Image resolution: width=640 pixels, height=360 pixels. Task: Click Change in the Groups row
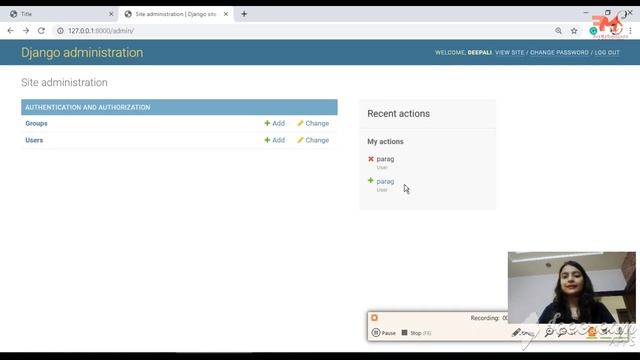(x=313, y=123)
